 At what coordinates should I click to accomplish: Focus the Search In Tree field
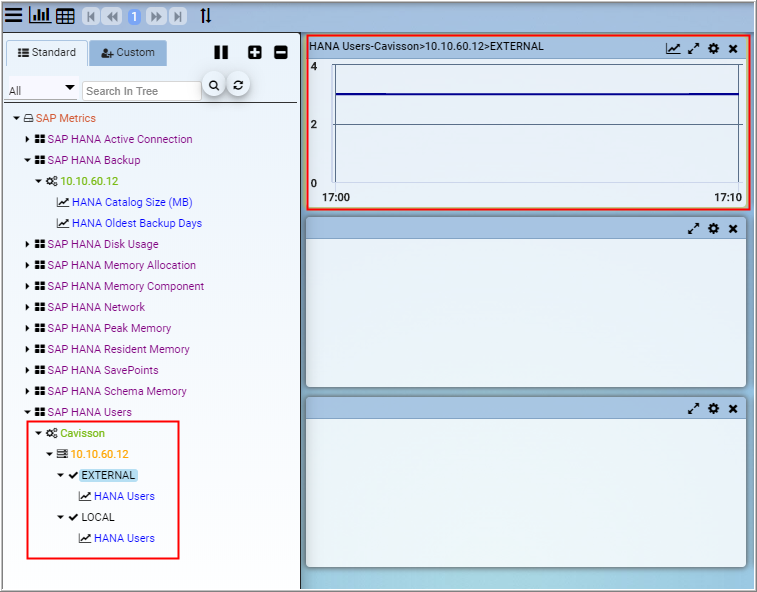[x=141, y=91]
